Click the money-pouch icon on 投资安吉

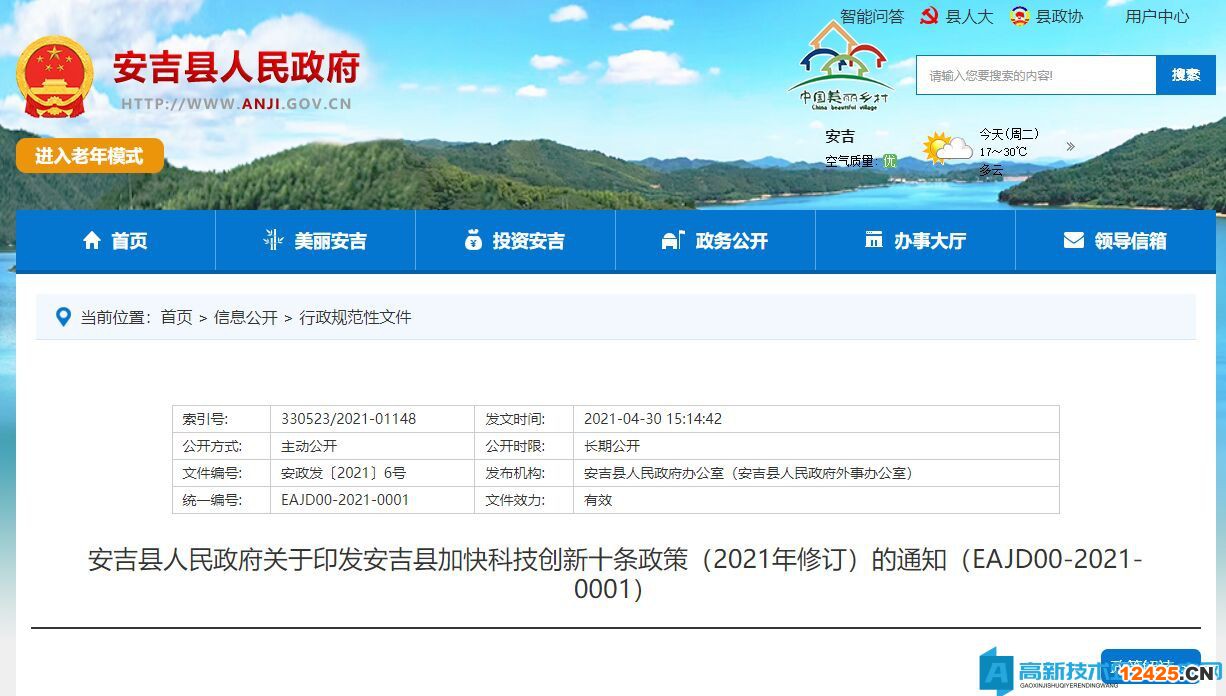pos(472,239)
